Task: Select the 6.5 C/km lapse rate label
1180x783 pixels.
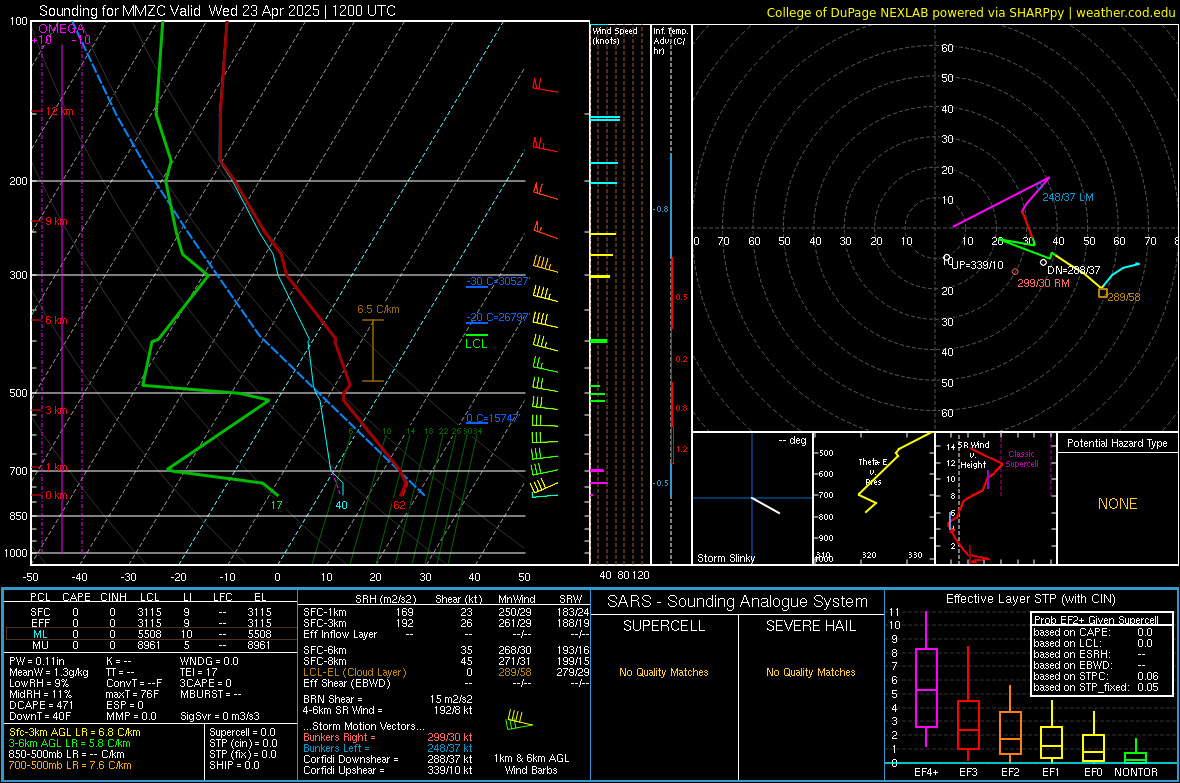Action: pyautogui.click(x=378, y=309)
